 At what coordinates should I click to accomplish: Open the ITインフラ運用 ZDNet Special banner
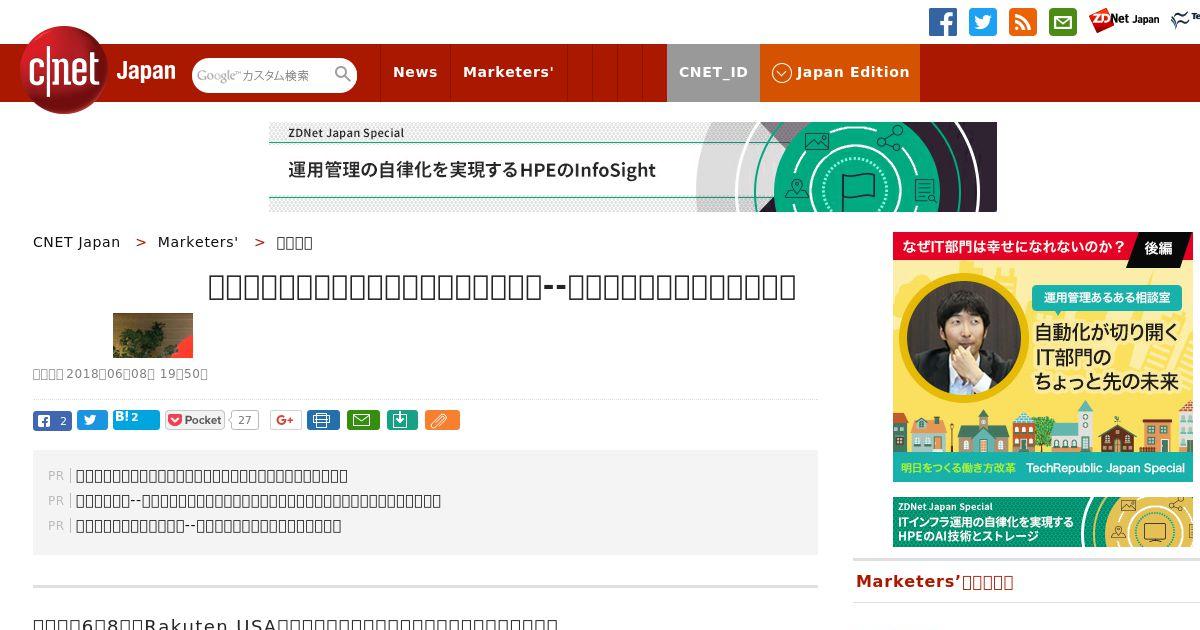pyautogui.click(x=1043, y=522)
